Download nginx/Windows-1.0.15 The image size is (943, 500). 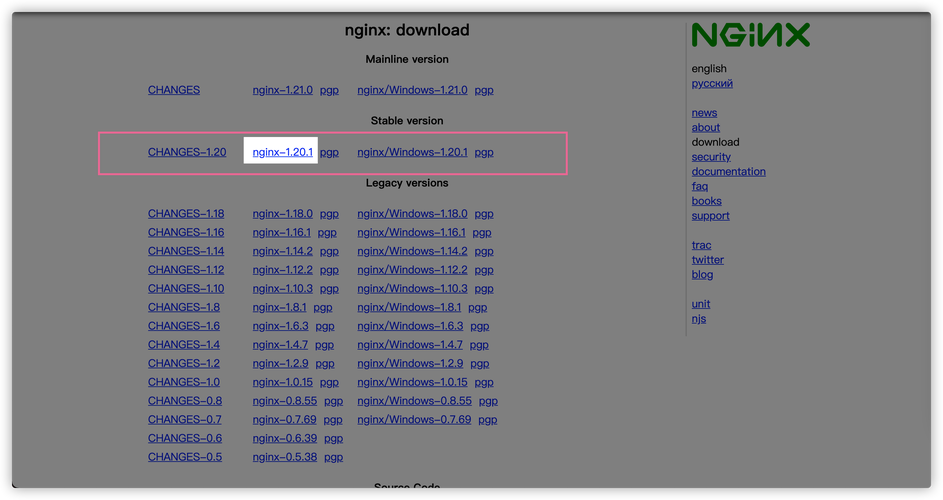point(412,381)
